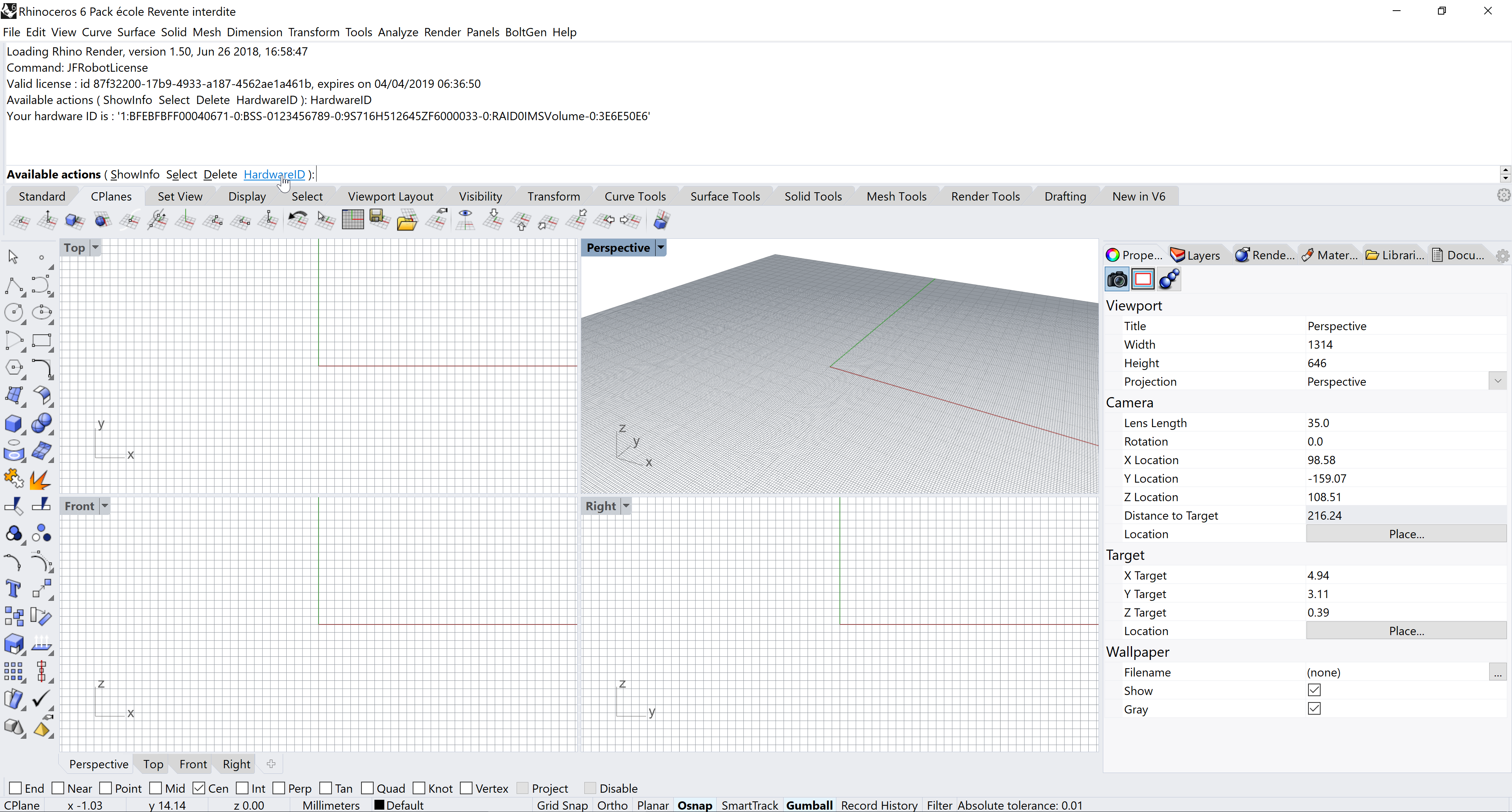
Task: Click the Default layer black color swatch
Action: [x=379, y=805]
